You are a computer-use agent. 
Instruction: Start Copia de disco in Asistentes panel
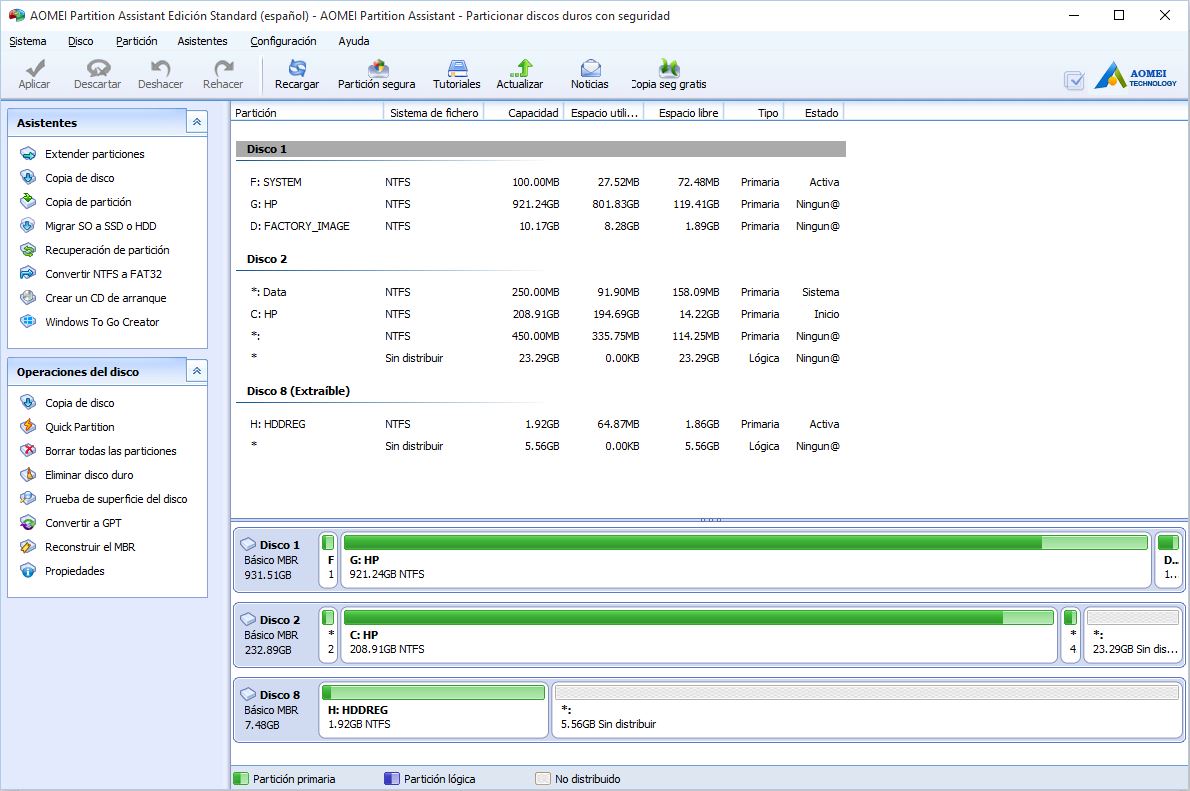click(x=79, y=178)
